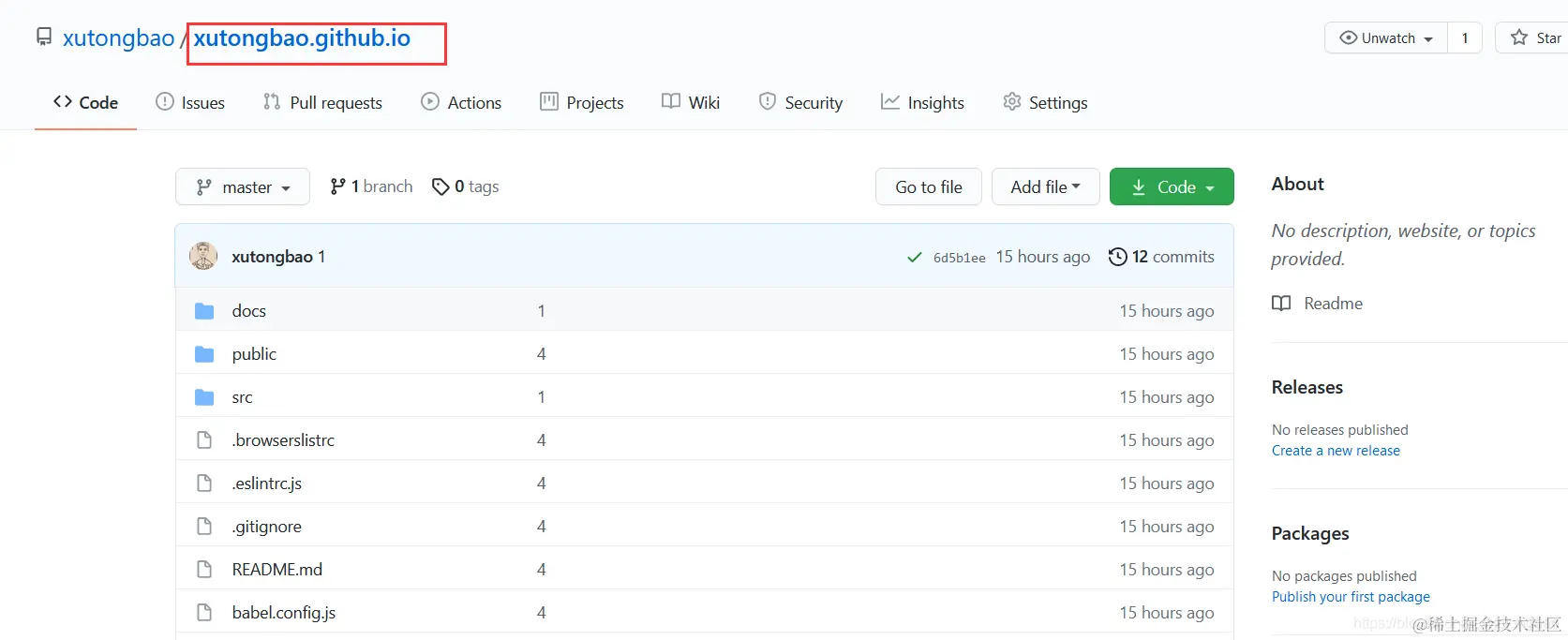The width and height of the screenshot is (1568, 640).
Task: View the 12 commits history
Action: pos(1161,257)
